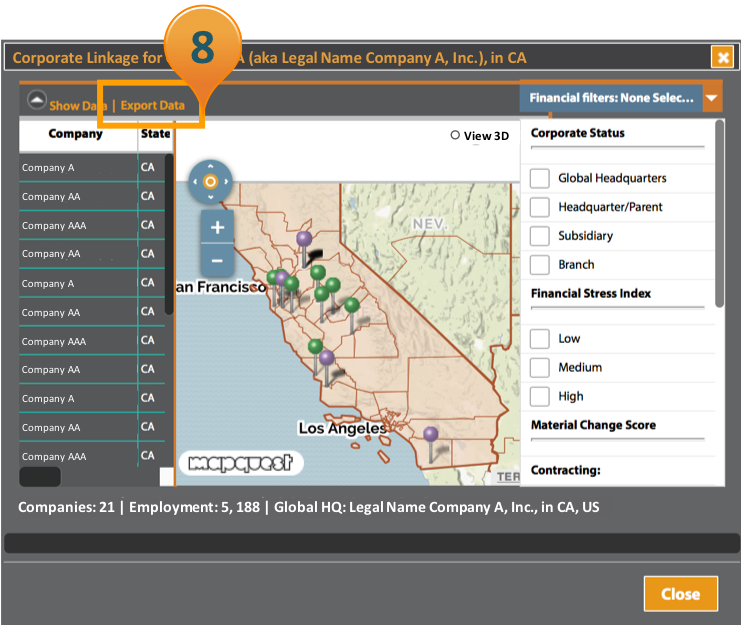Check the Low stress index checkbox
Screen dimensions: 741x625
click(x=540, y=339)
